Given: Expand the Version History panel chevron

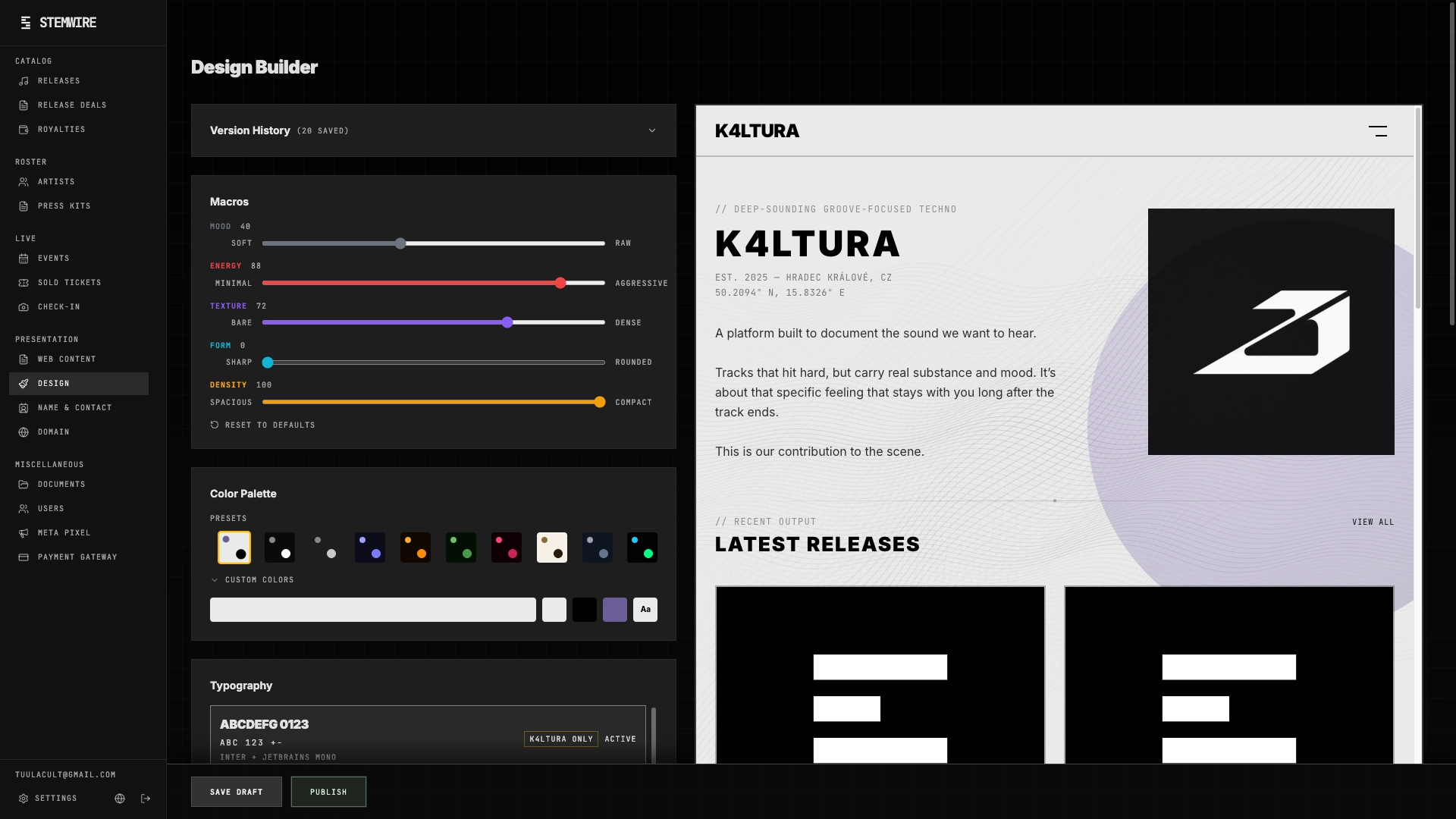Looking at the screenshot, I should (652, 130).
